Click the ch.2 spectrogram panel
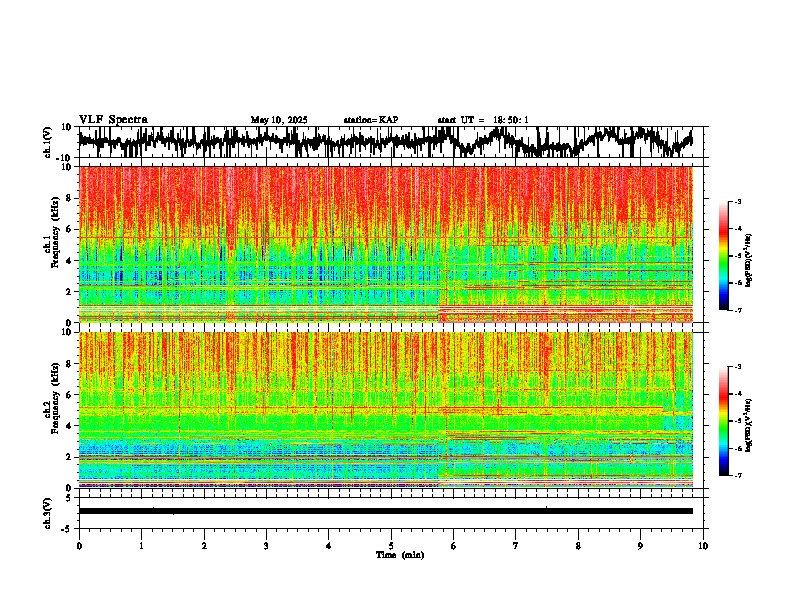This screenshot has width=792, height=612. point(386,410)
